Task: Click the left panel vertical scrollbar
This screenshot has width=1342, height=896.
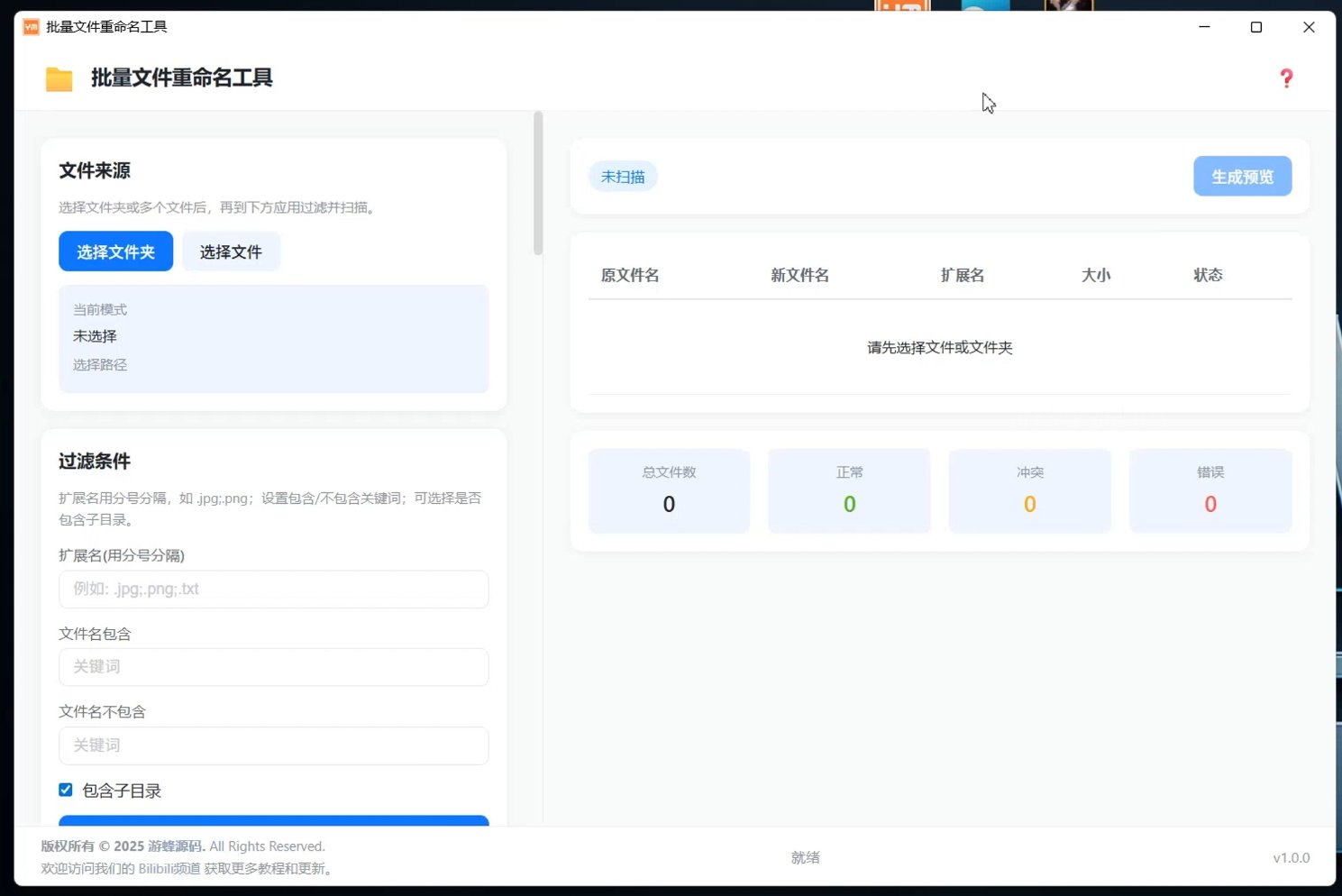Action: pyautogui.click(x=538, y=184)
